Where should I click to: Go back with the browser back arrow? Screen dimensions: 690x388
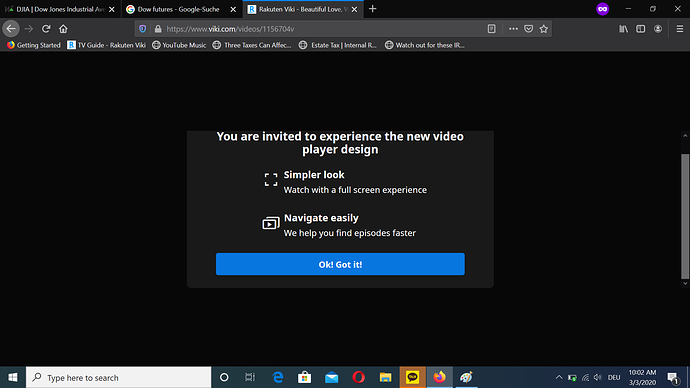(x=11, y=29)
